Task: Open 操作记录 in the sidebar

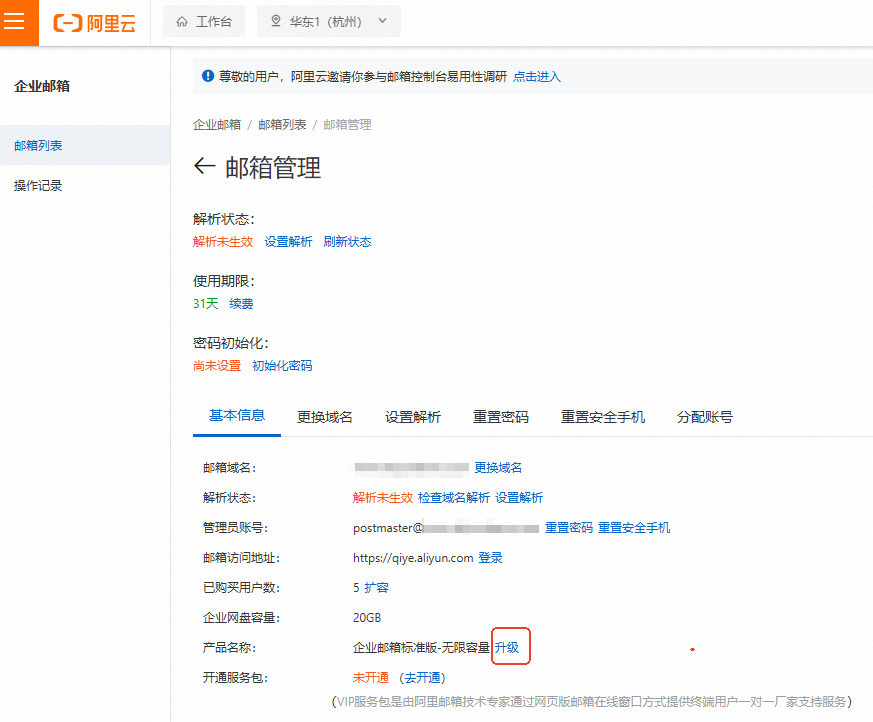Action: coord(38,186)
